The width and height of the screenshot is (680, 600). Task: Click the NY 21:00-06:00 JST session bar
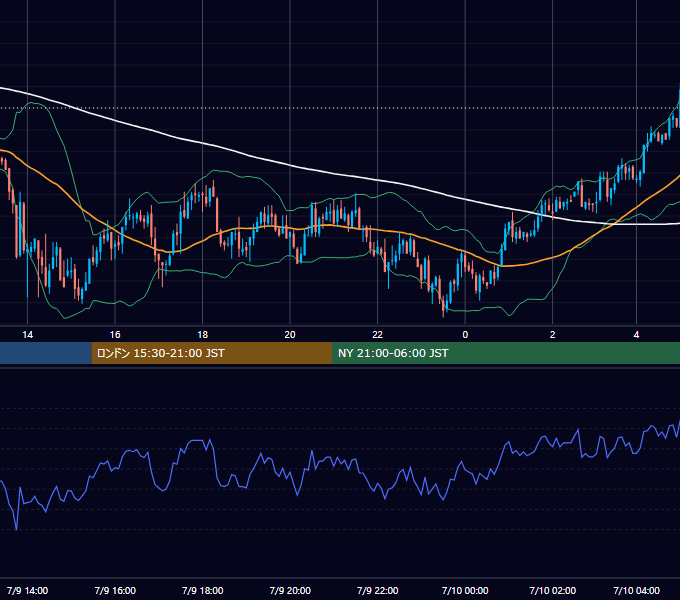click(x=506, y=353)
